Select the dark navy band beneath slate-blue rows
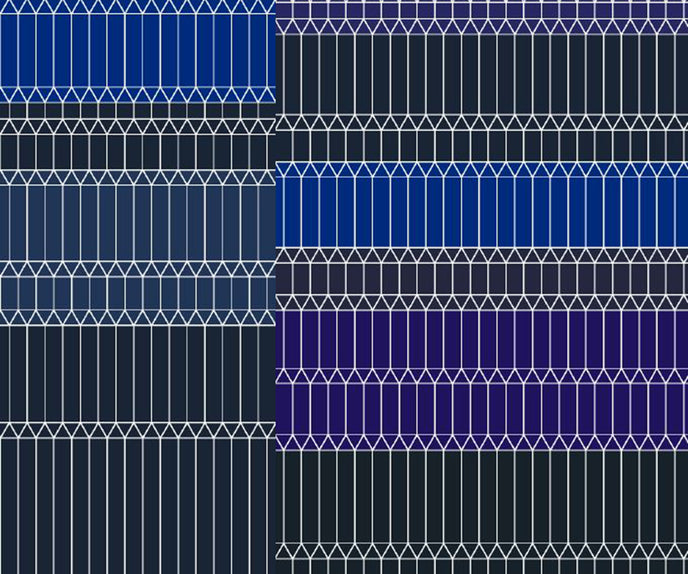This screenshot has width=688, height=574. [138, 374]
